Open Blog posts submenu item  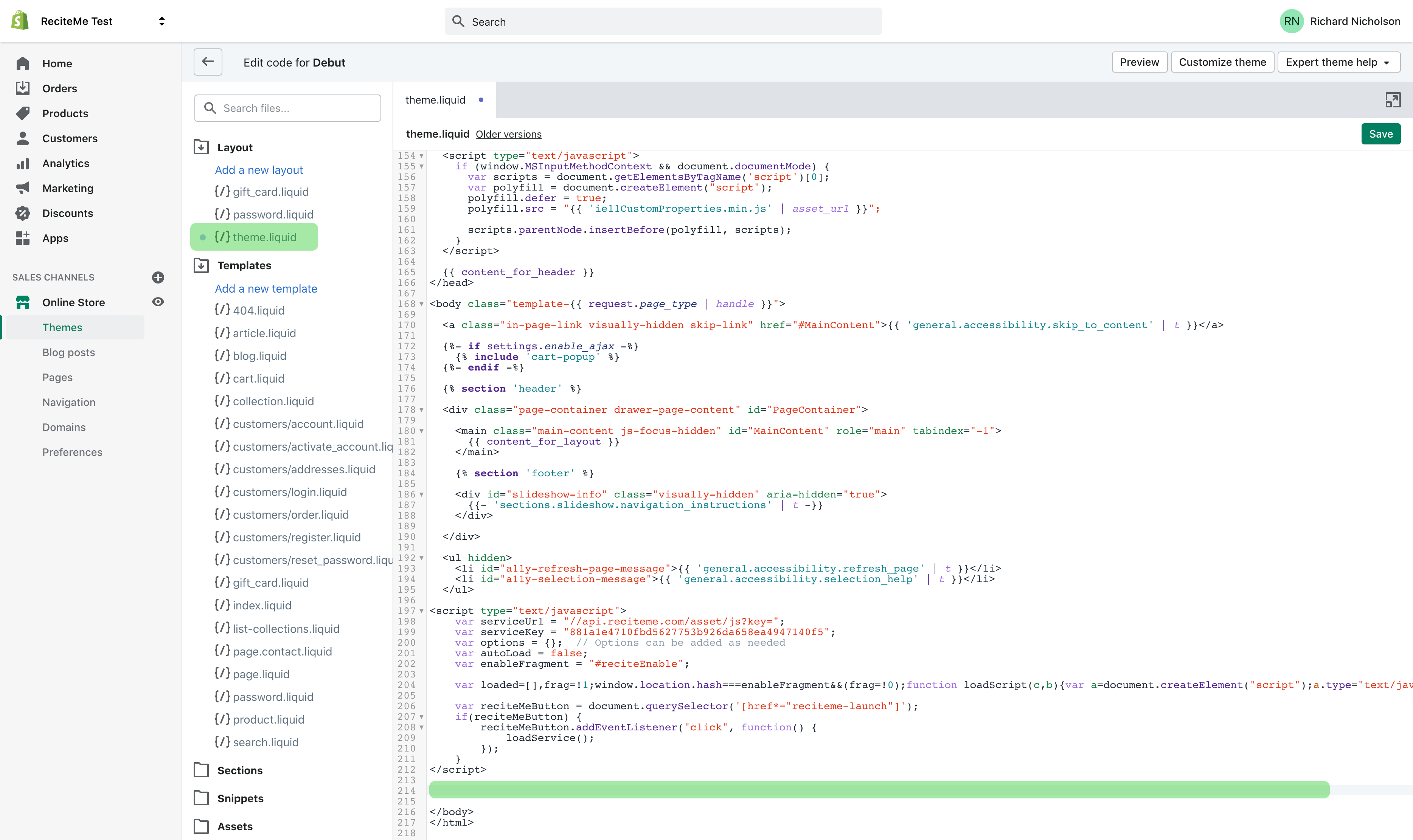click(68, 352)
